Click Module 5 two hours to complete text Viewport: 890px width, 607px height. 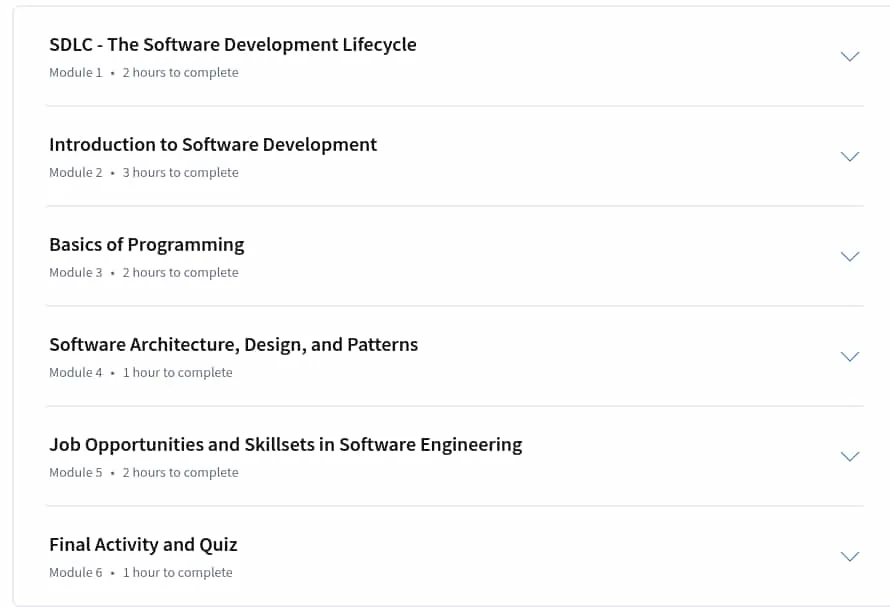point(144,472)
